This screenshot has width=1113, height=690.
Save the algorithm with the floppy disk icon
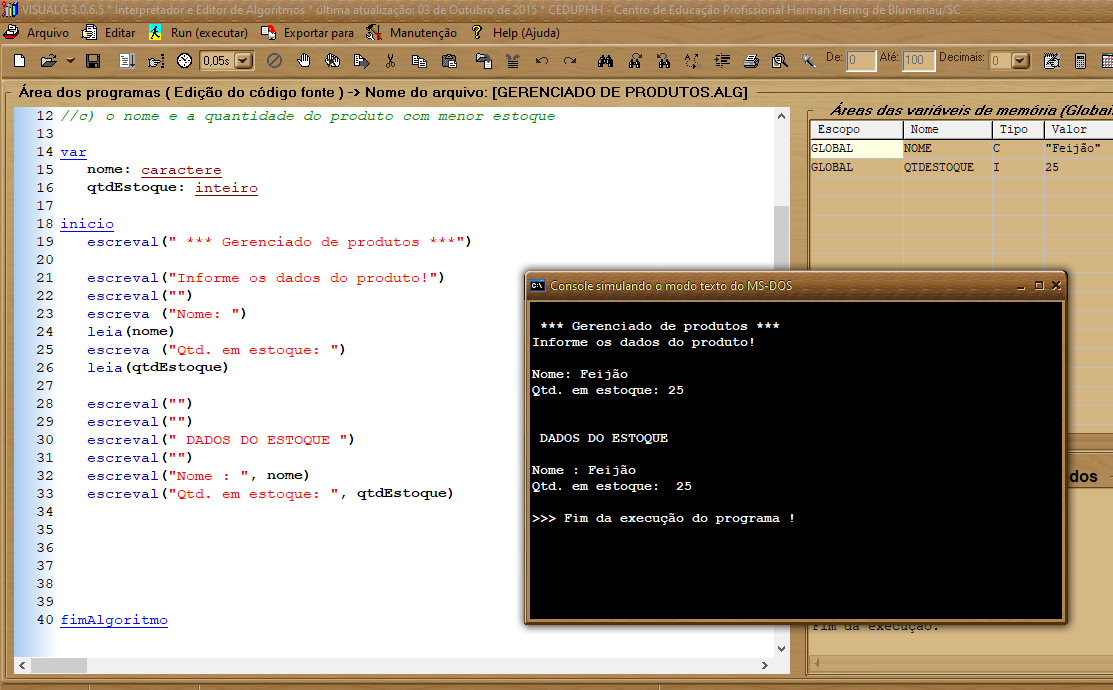point(93,61)
